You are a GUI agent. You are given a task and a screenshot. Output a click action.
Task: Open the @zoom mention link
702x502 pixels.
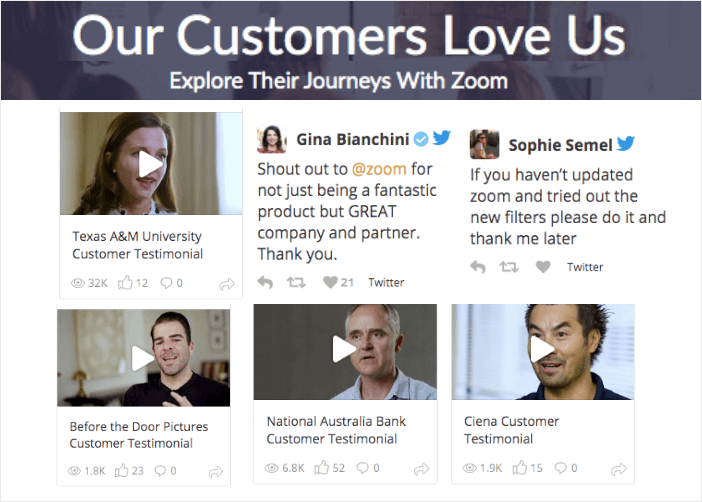[379, 169]
